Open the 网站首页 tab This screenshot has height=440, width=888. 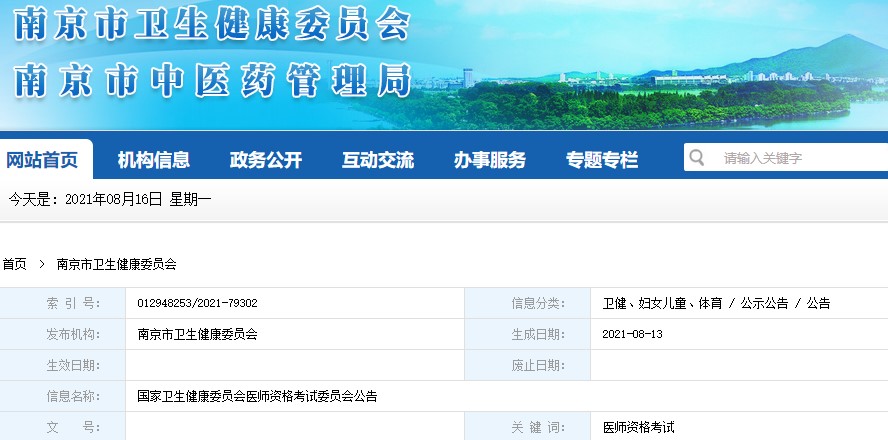pyautogui.click(x=42, y=160)
